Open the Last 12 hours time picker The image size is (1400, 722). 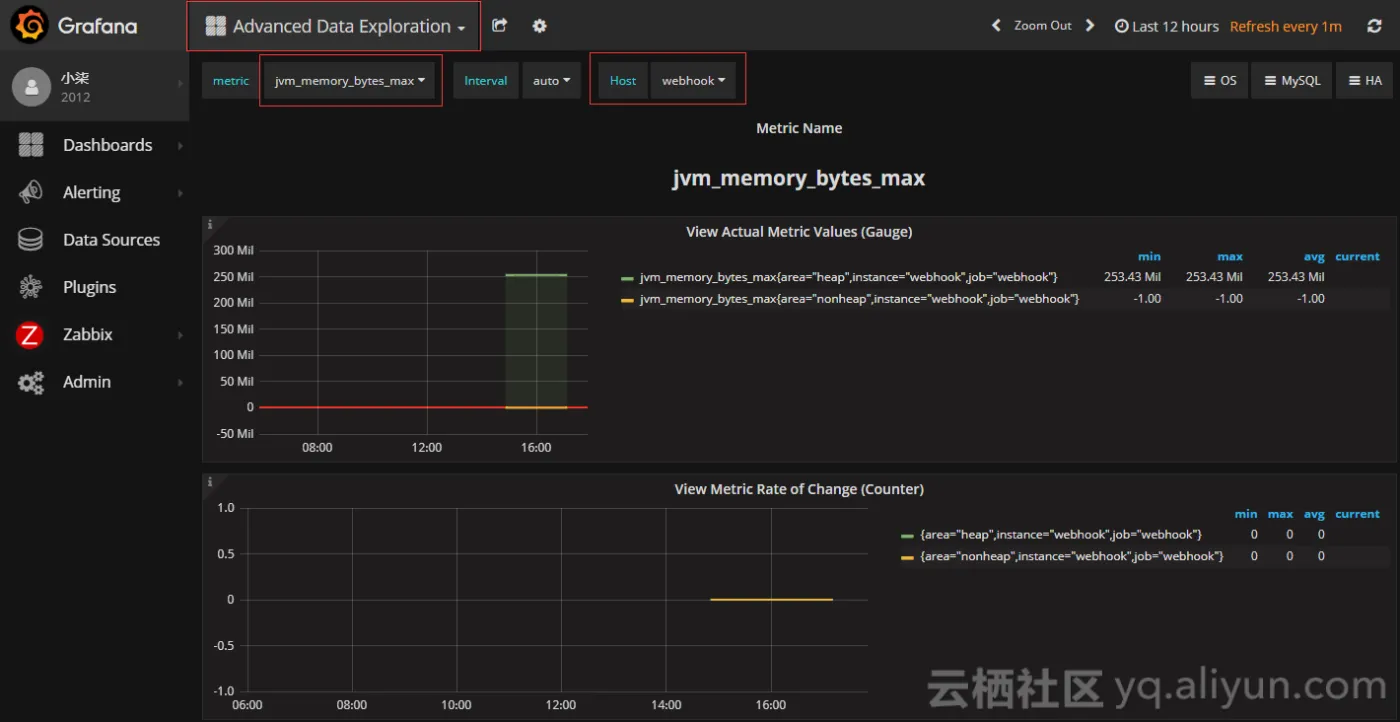click(x=1166, y=27)
